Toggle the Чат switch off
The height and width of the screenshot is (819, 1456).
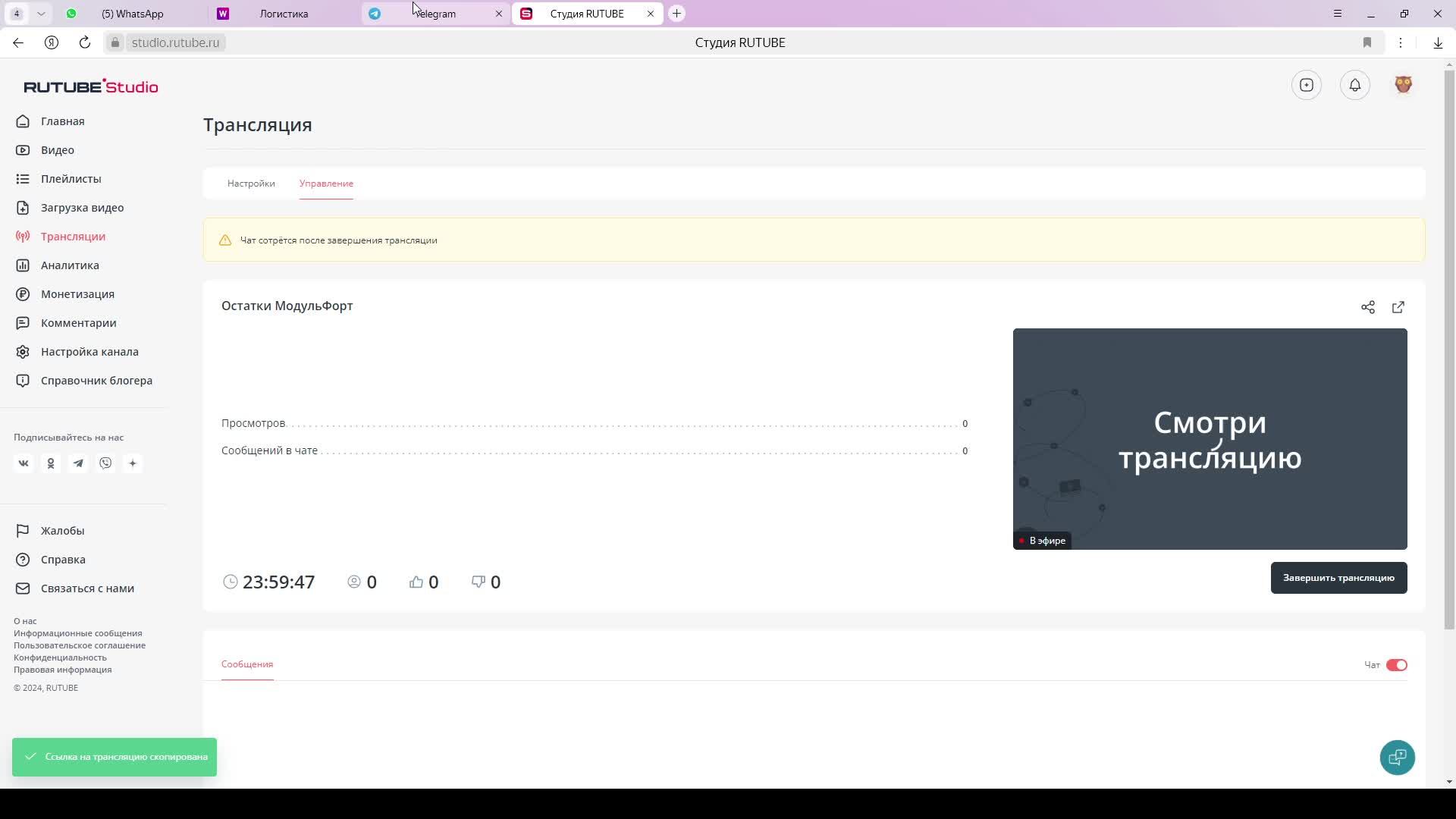(x=1396, y=665)
